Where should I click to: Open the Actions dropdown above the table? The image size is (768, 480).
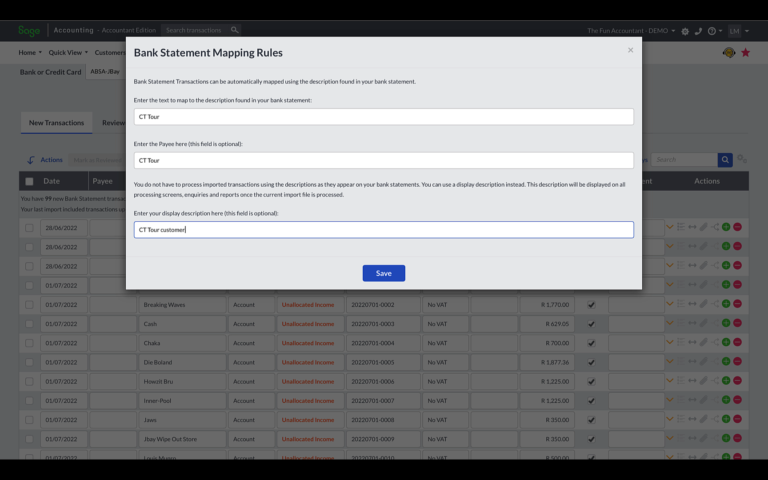click(x=45, y=160)
